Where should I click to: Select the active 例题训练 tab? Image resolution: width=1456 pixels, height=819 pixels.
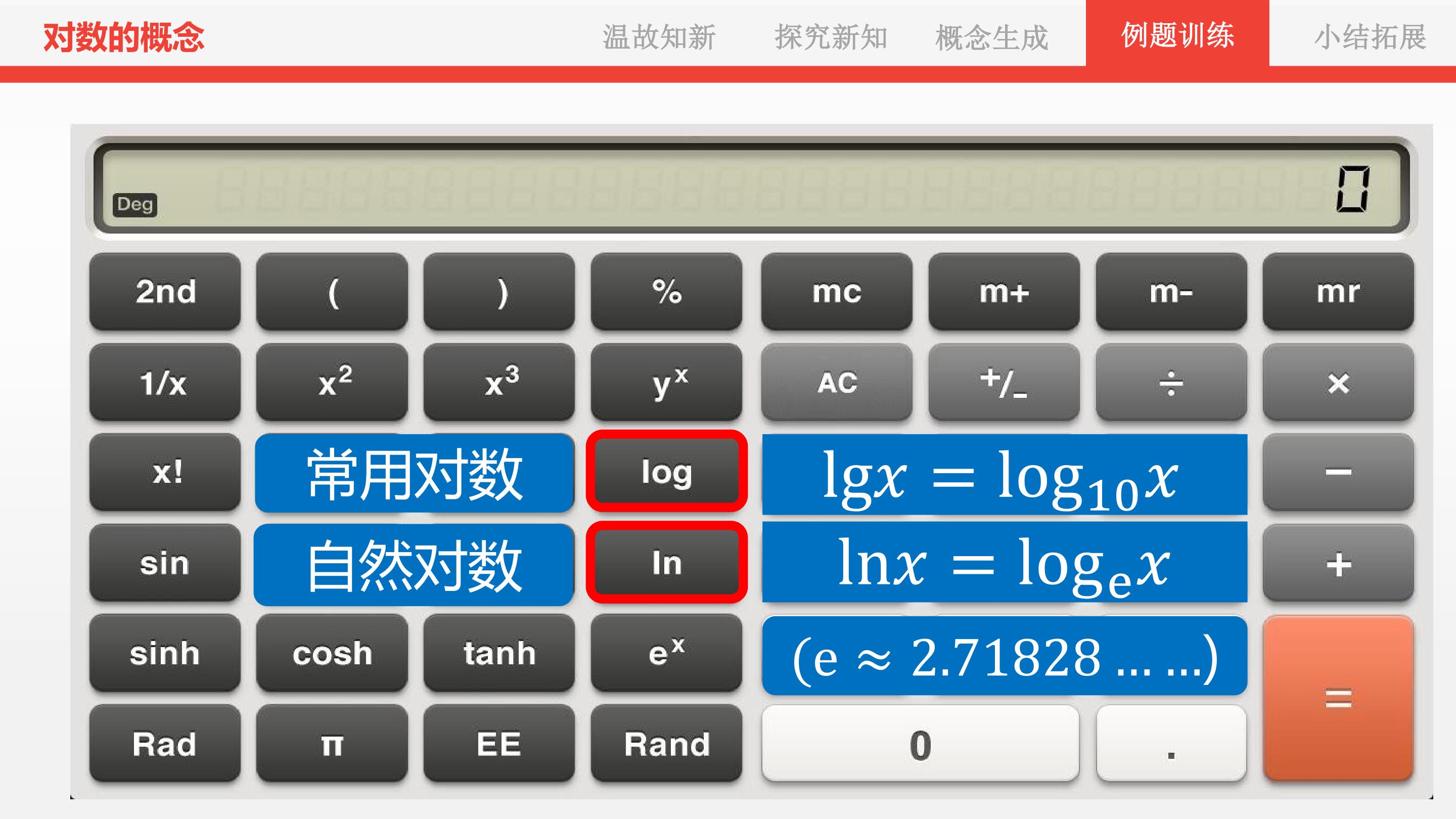click(1177, 34)
